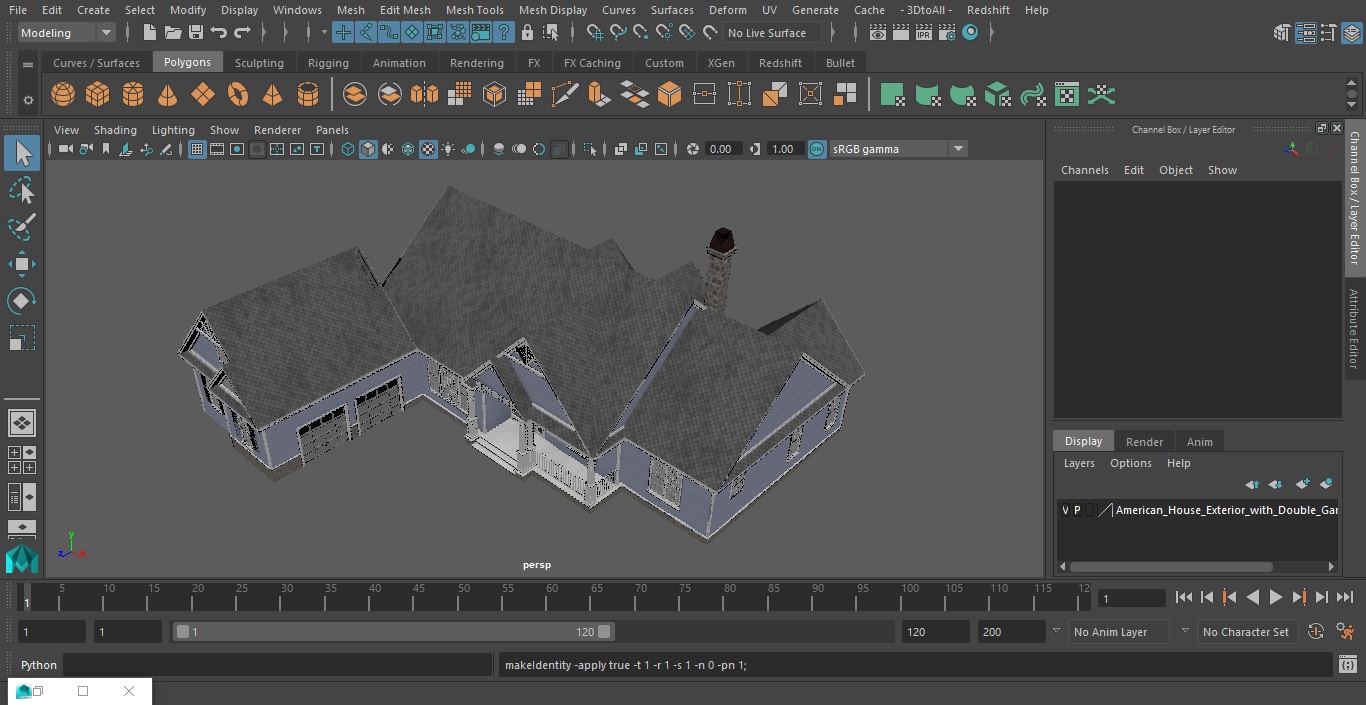Screen dimensions: 1366x705
Task: Toggle the layer P playback box
Action: pos(1077,510)
